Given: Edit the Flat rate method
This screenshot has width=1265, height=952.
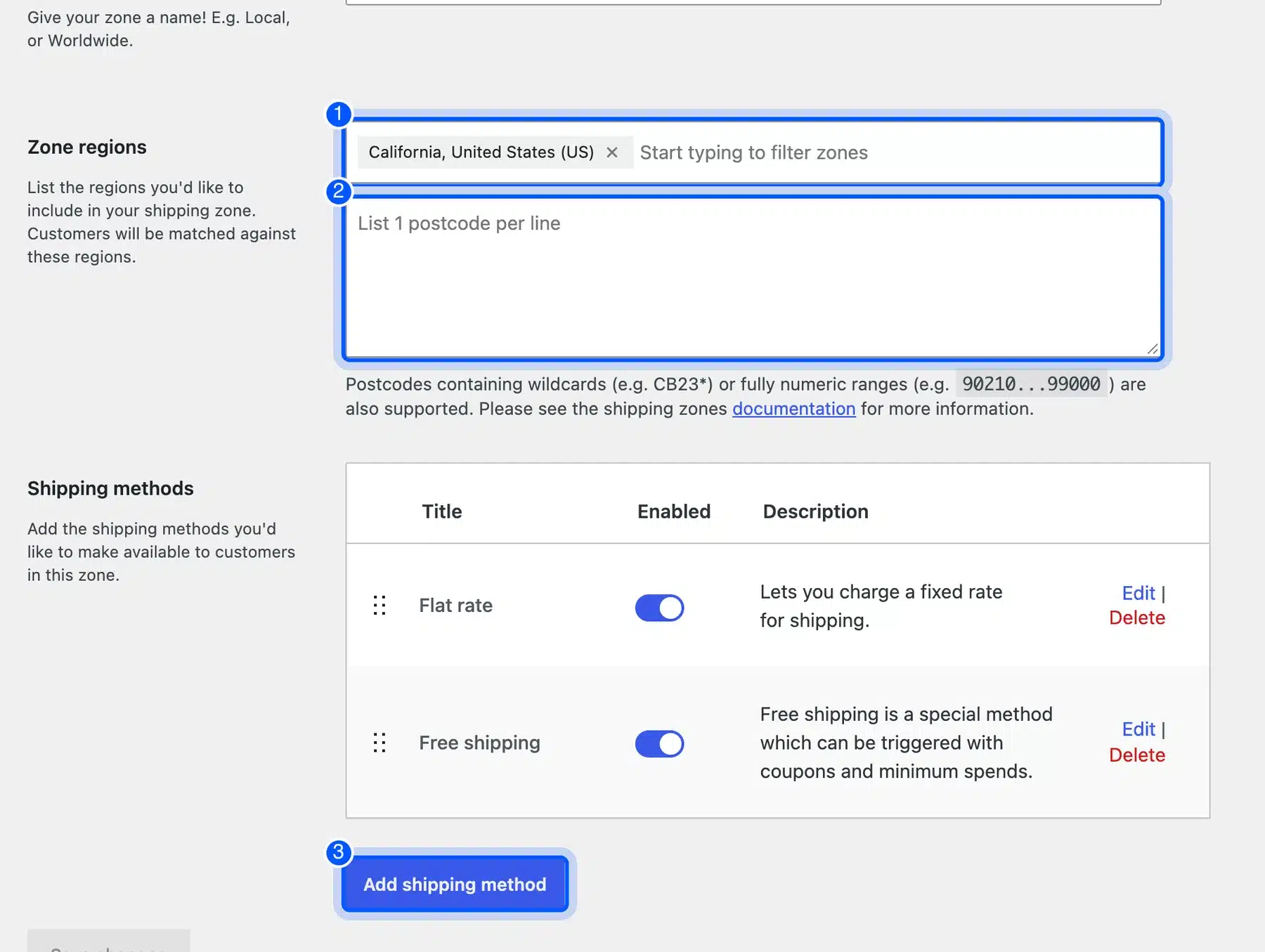Looking at the screenshot, I should [x=1138, y=593].
